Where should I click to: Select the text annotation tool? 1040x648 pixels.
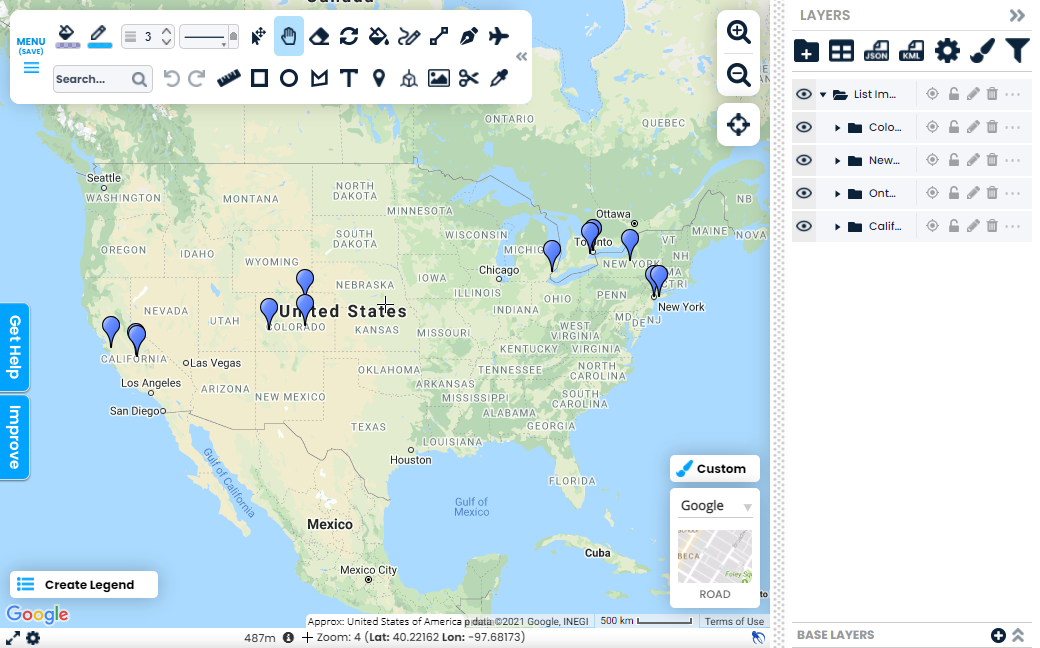point(348,78)
